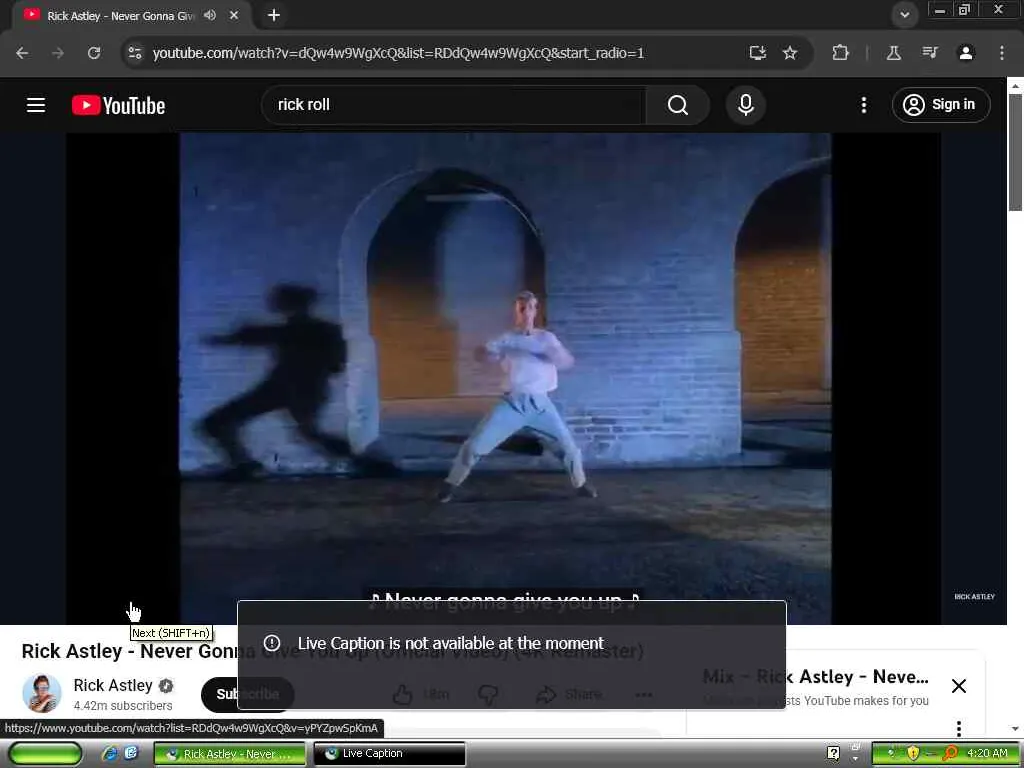Bookmark this page with the star icon

point(790,53)
